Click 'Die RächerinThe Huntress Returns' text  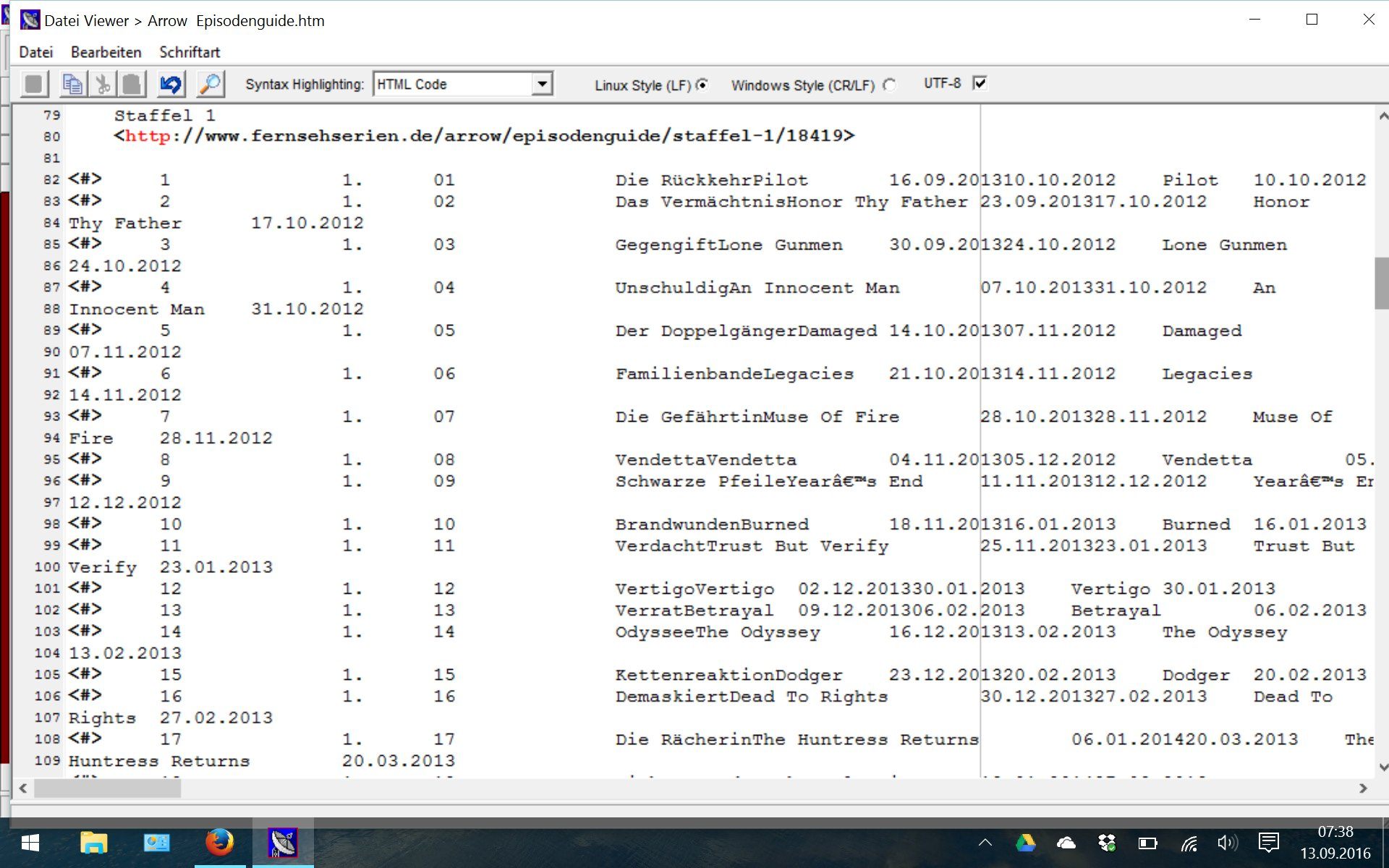tap(797, 739)
